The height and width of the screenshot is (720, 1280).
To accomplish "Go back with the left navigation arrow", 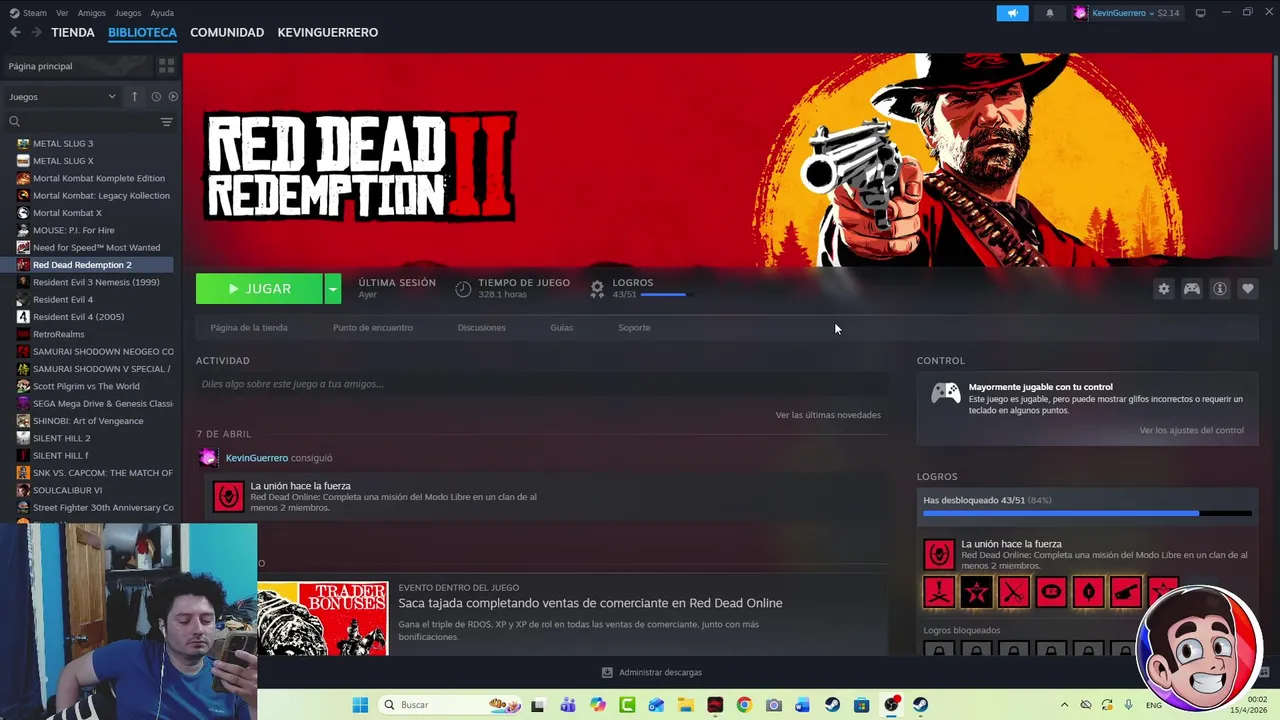I will point(15,32).
